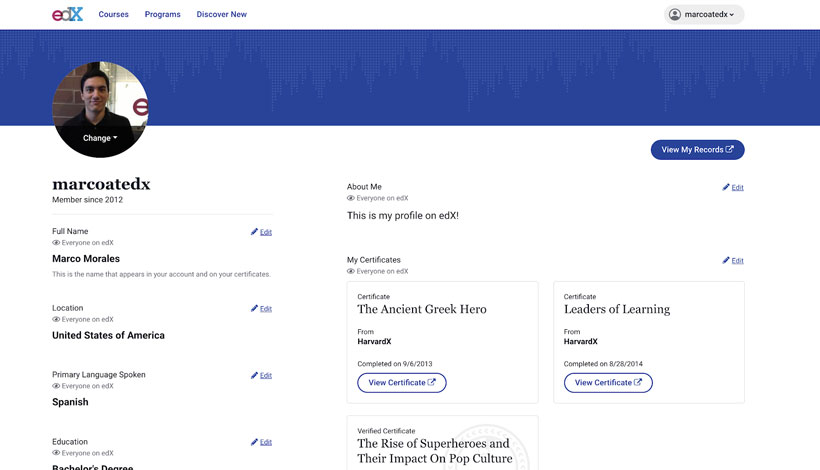Open the Courses menu item
820x470 pixels.
click(x=113, y=15)
